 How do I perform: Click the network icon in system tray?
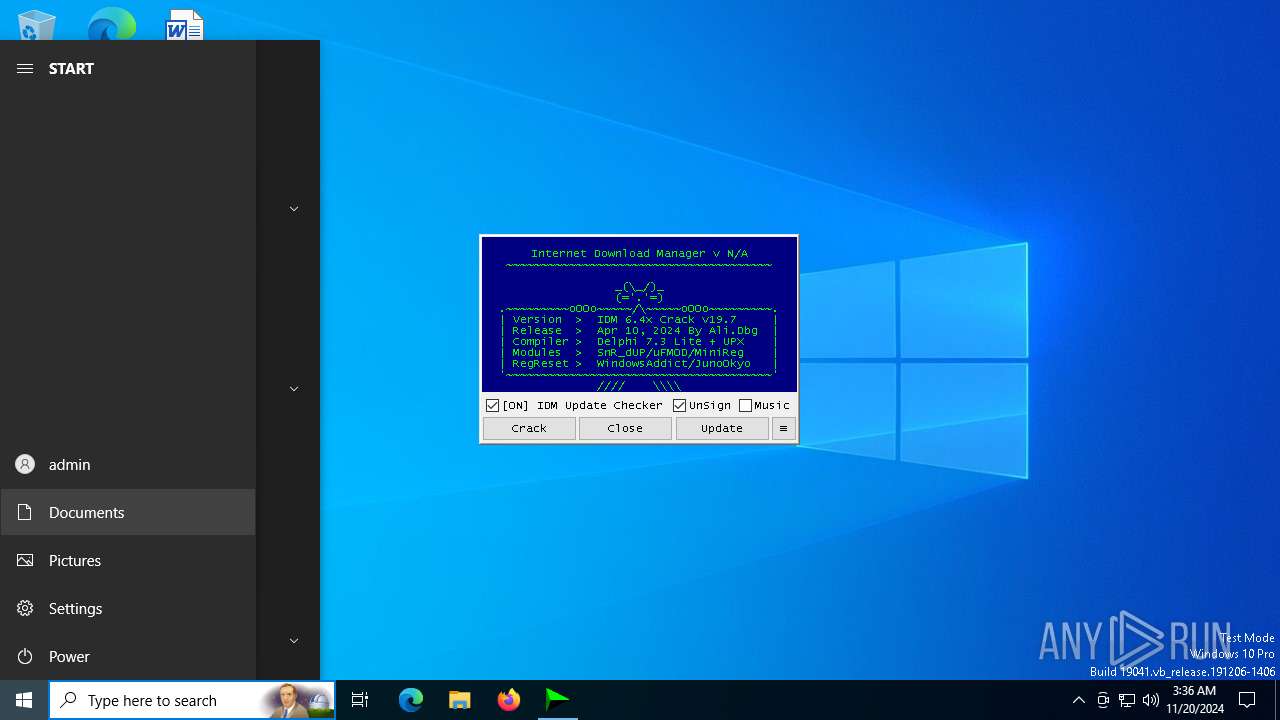tap(1127, 700)
